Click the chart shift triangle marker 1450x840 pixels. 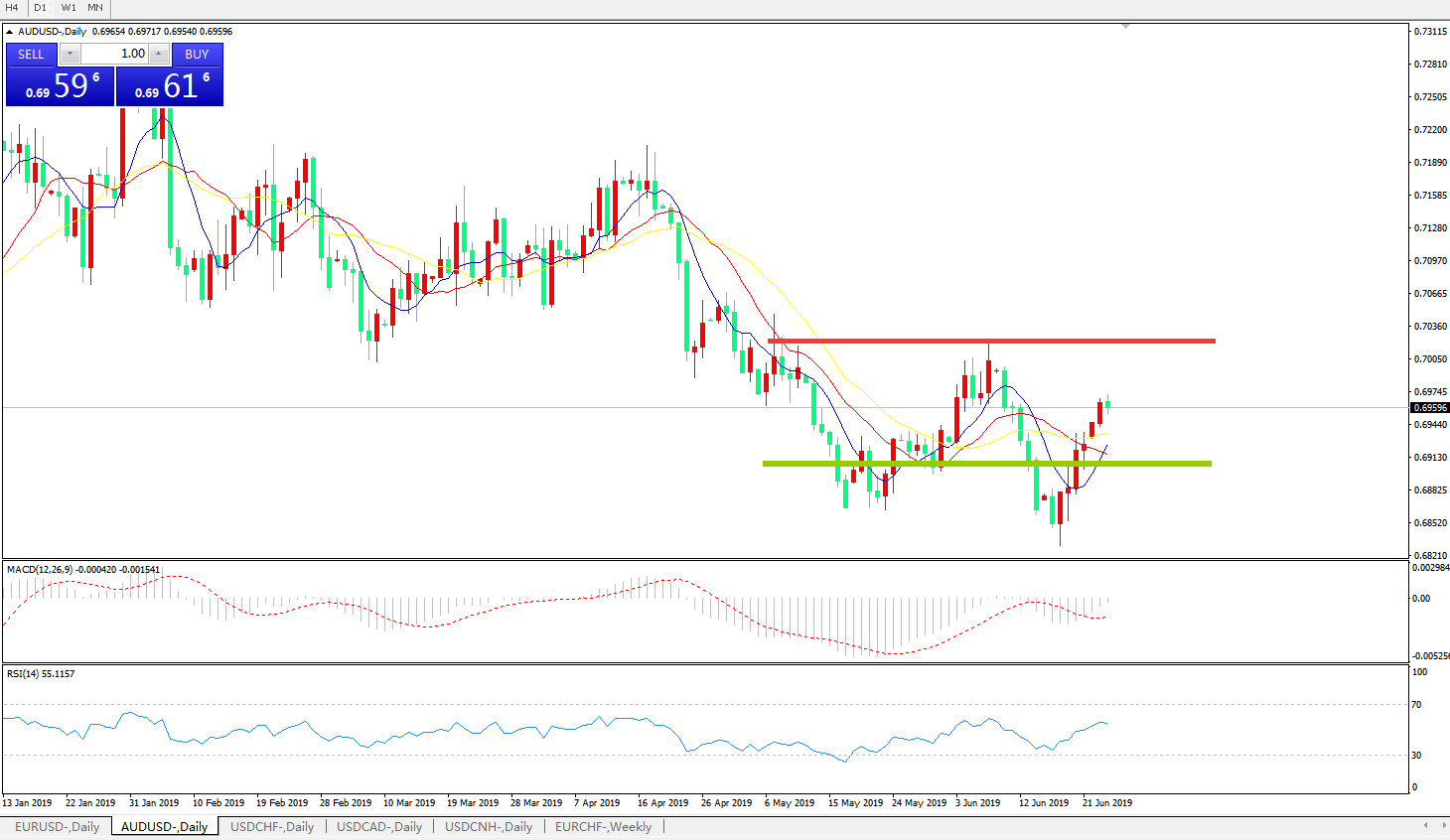1125,27
